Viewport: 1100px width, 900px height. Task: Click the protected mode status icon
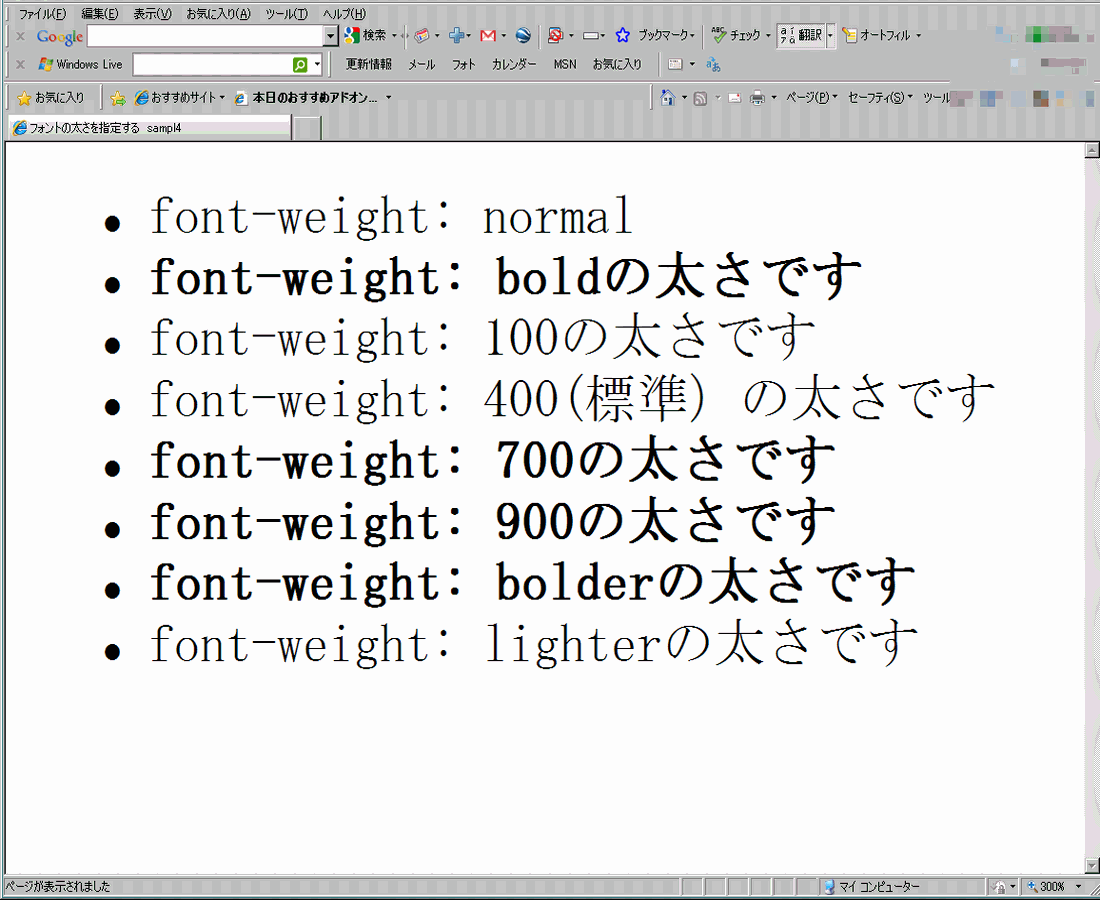click(1001, 887)
